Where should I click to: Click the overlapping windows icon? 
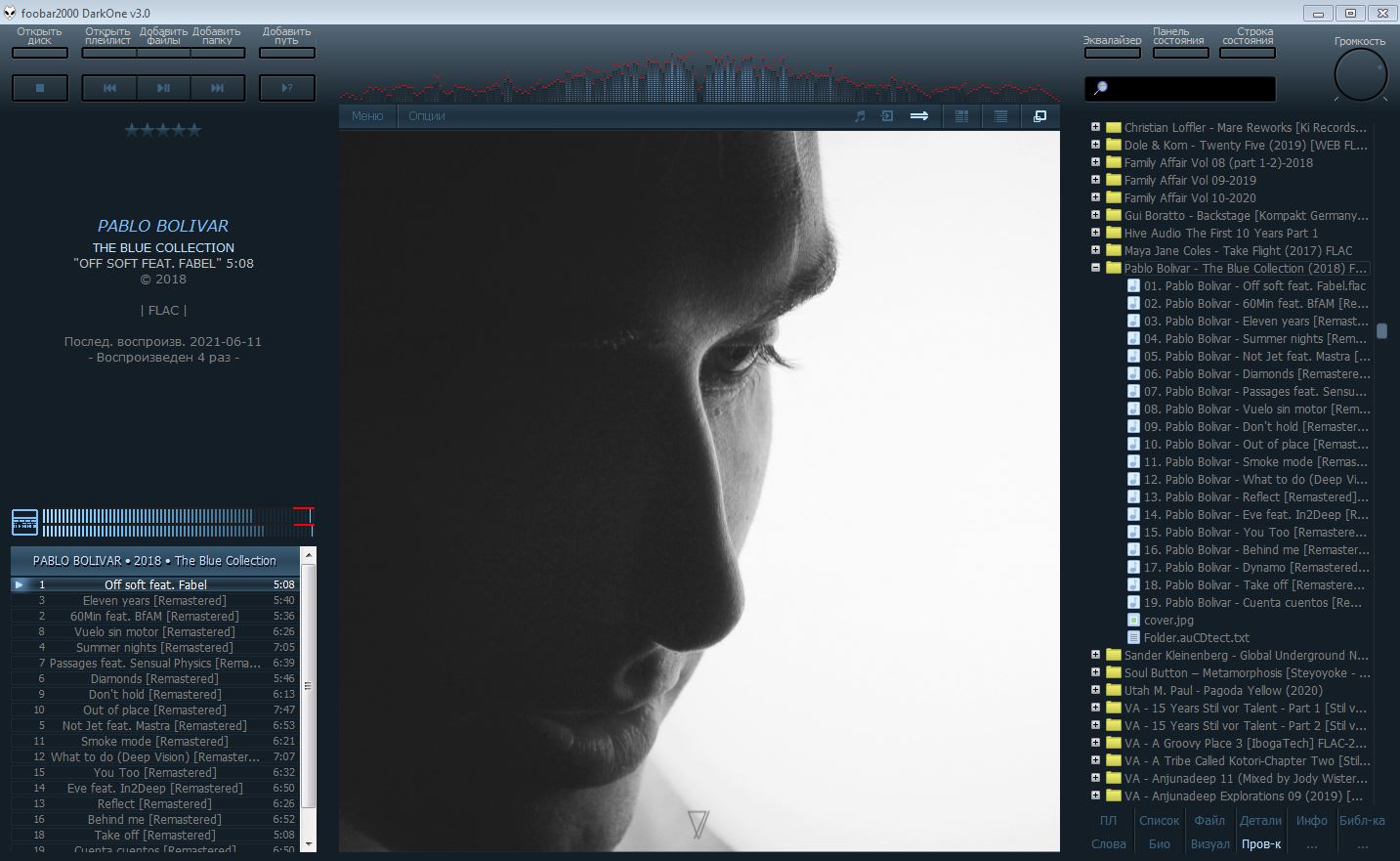[1039, 116]
